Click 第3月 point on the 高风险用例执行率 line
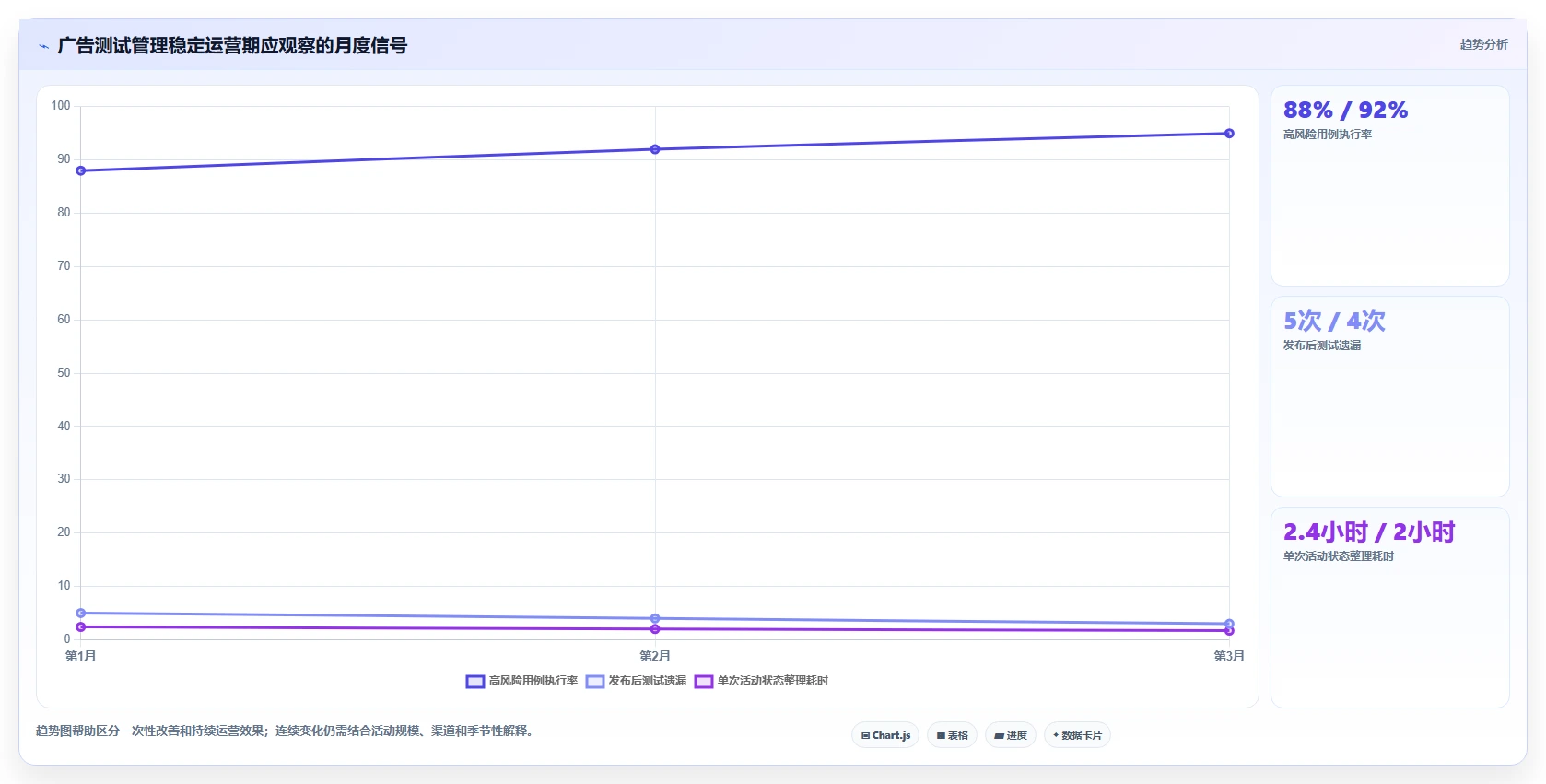This screenshot has width=1546, height=784. (1229, 134)
